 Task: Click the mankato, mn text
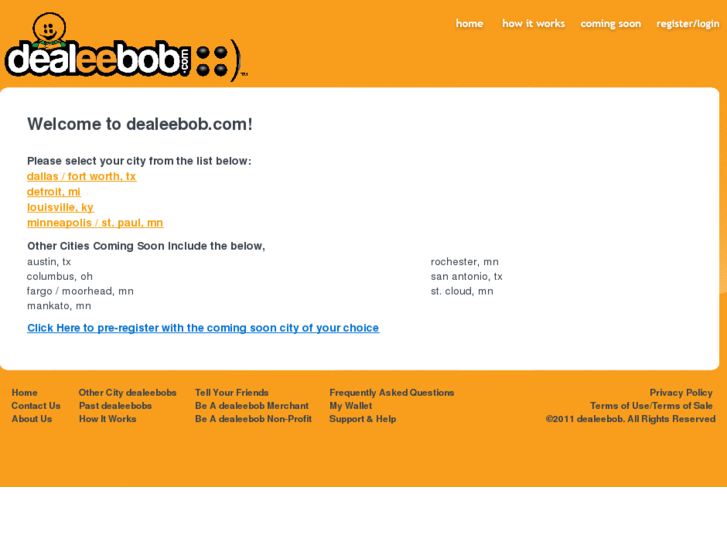[59, 306]
